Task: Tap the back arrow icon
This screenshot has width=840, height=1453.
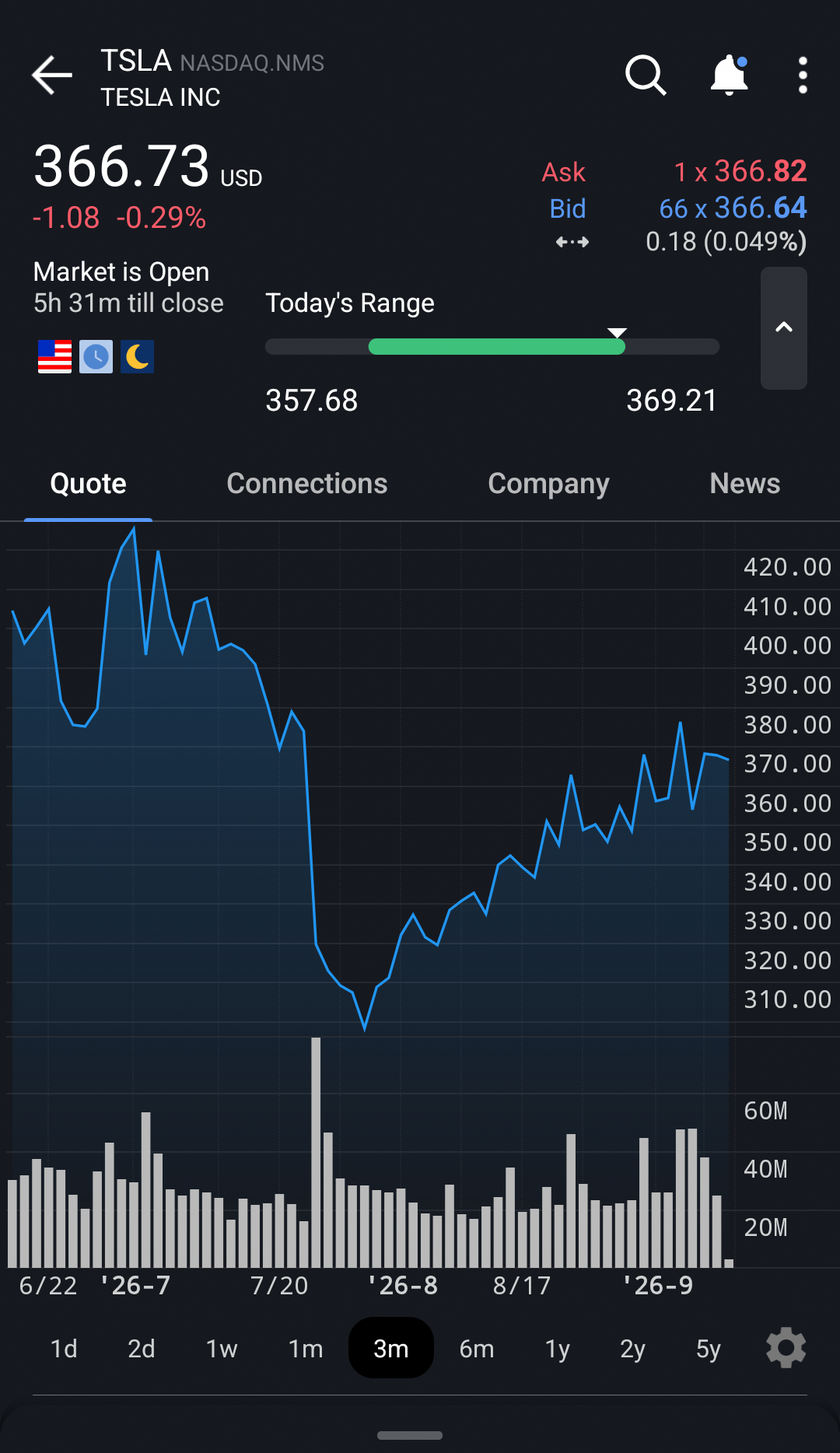Action: click(52, 75)
